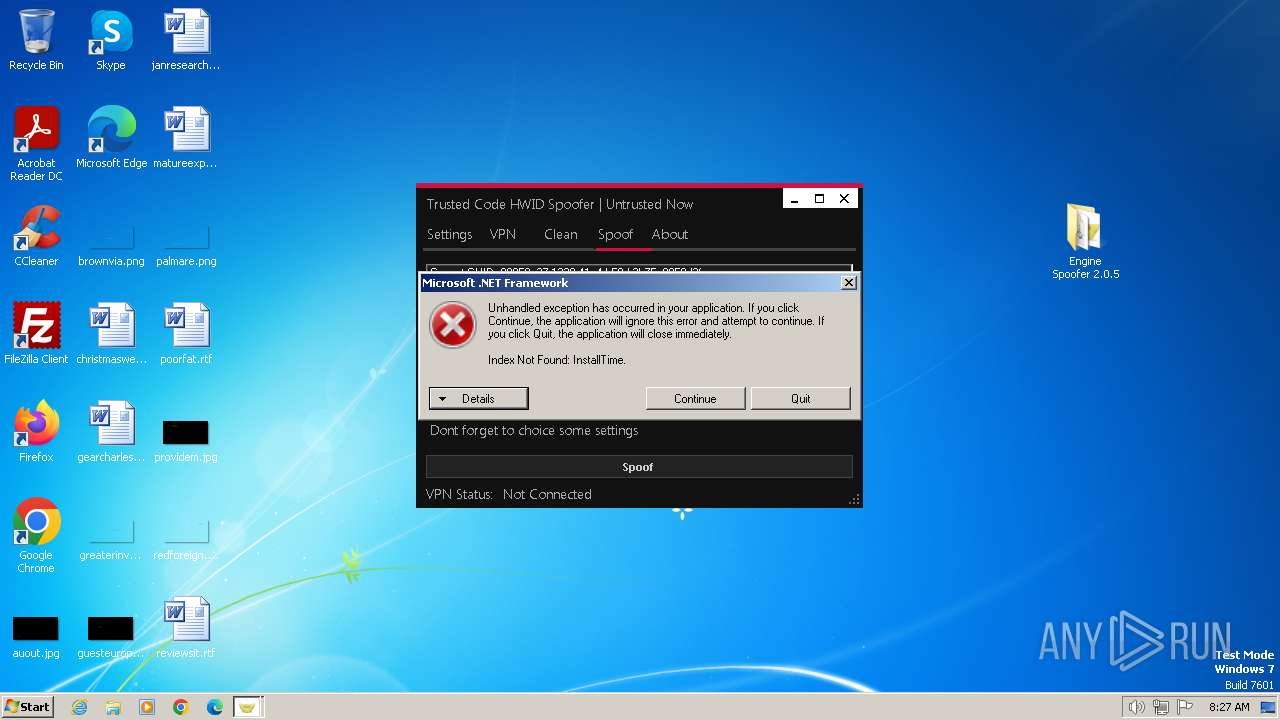Close the HWID Spoofer window

coord(844,199)
